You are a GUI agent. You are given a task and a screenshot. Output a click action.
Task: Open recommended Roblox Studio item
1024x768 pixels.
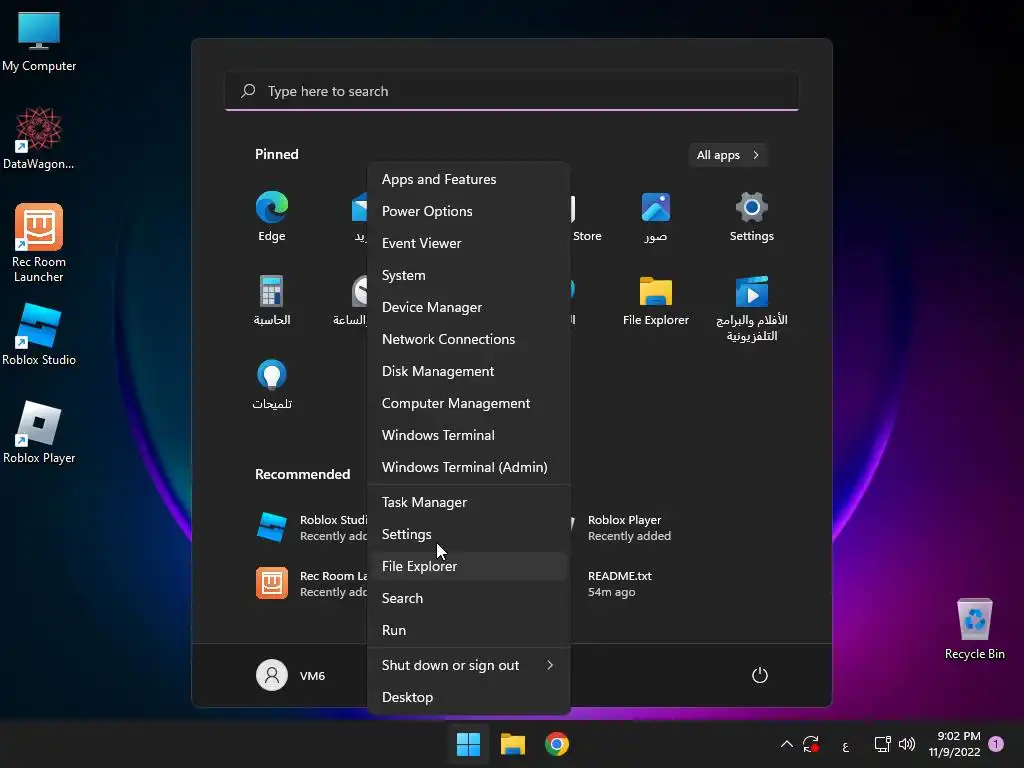point(311,527)
